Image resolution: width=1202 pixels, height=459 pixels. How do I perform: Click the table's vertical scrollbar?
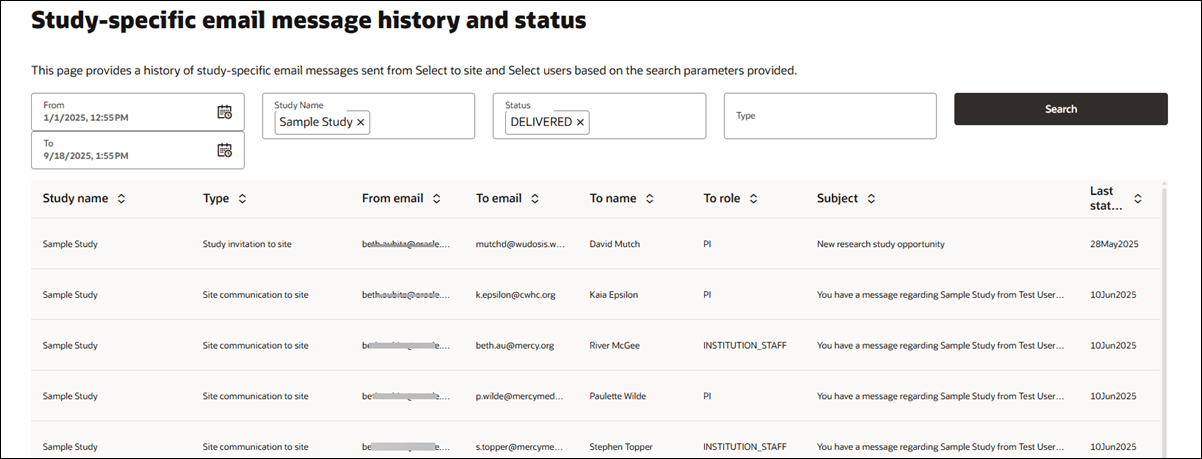1165,318
